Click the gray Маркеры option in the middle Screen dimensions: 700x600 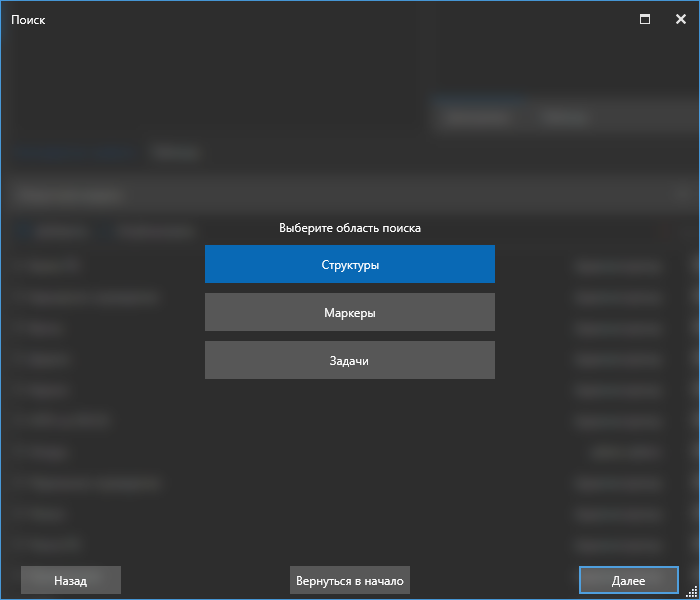click(x=350, y=312)
